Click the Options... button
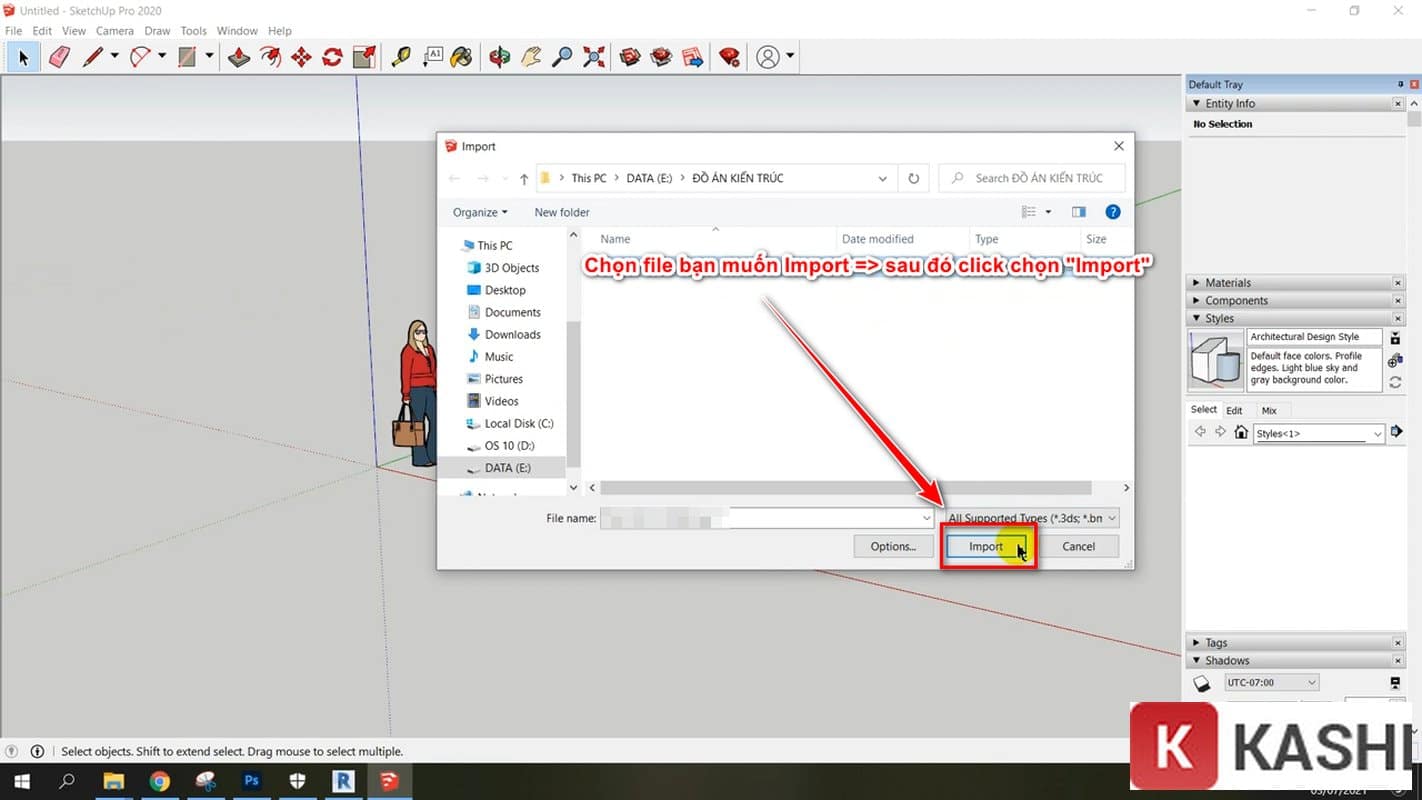Image resolution: width=1422 pixels, height=800 pixels. pyautogui.click(x=893, y=547)
